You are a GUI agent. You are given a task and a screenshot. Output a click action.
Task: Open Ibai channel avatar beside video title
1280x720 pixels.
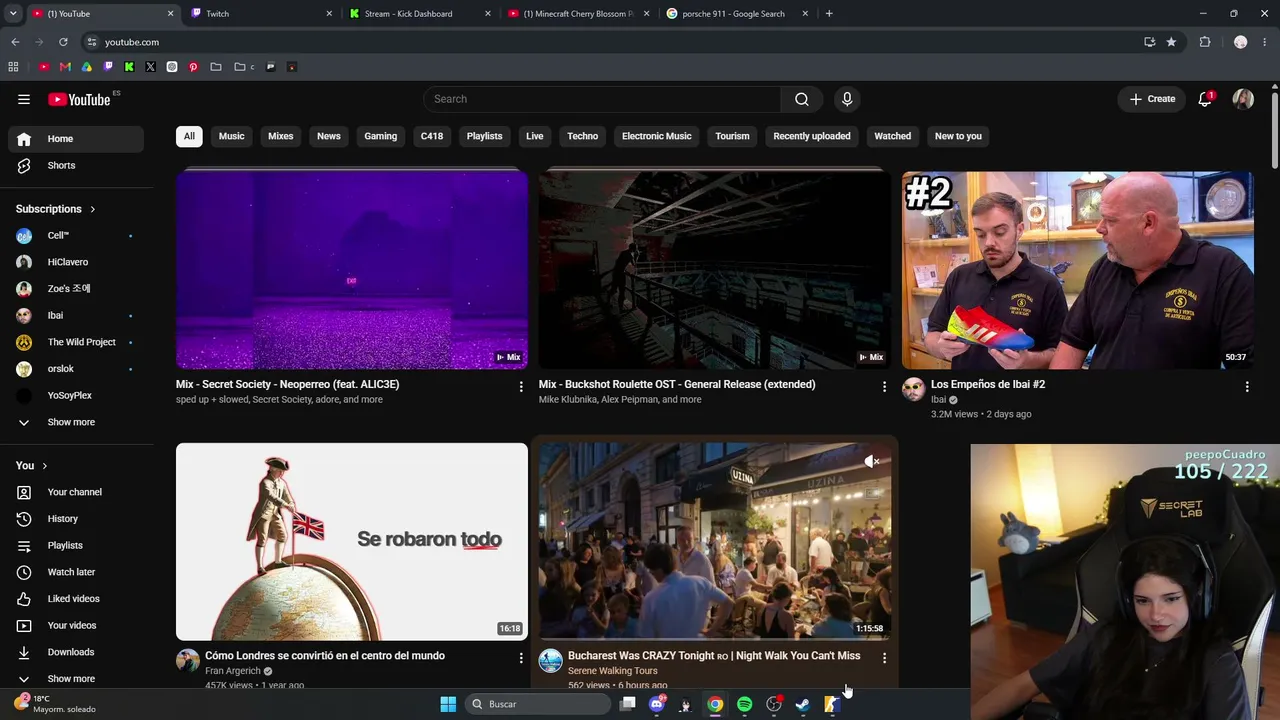click(x=914, y=390)
